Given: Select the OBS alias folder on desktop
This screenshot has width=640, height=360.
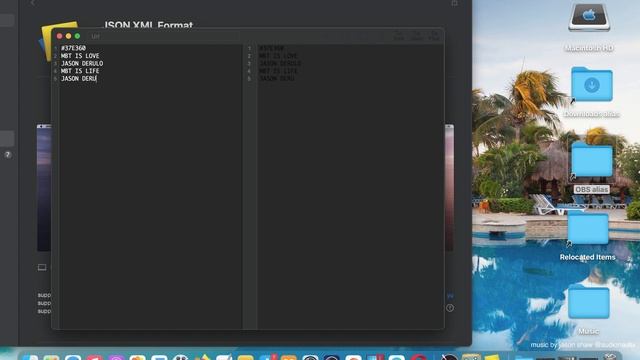Looking at the screenshot, I should click(591, 160).
